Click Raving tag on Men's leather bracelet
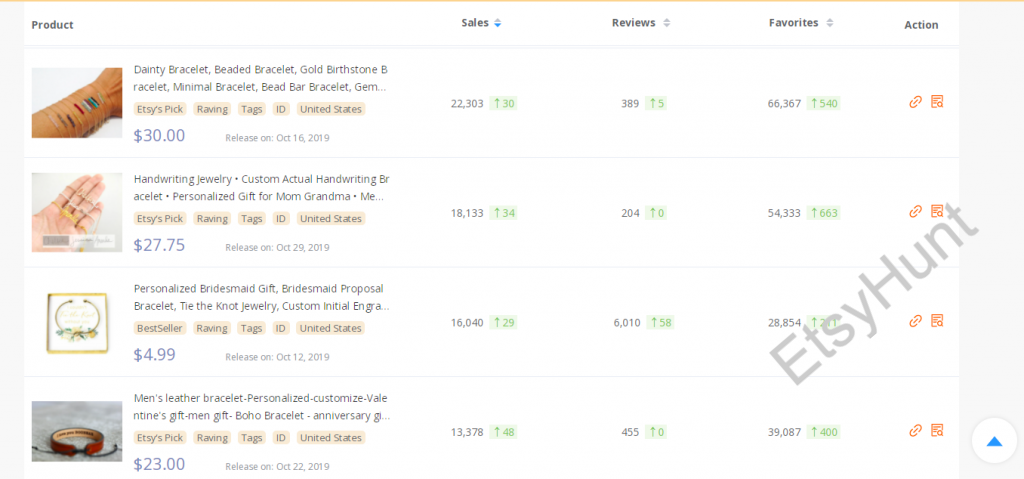 tap(212, 438)
